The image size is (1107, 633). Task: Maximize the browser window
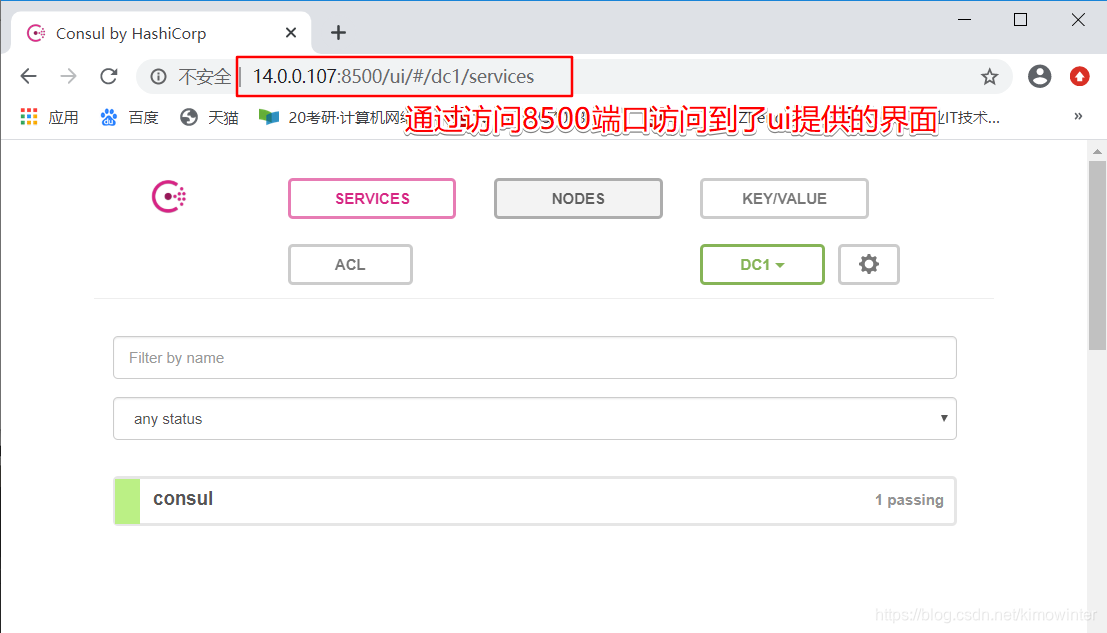point(1020,20)
